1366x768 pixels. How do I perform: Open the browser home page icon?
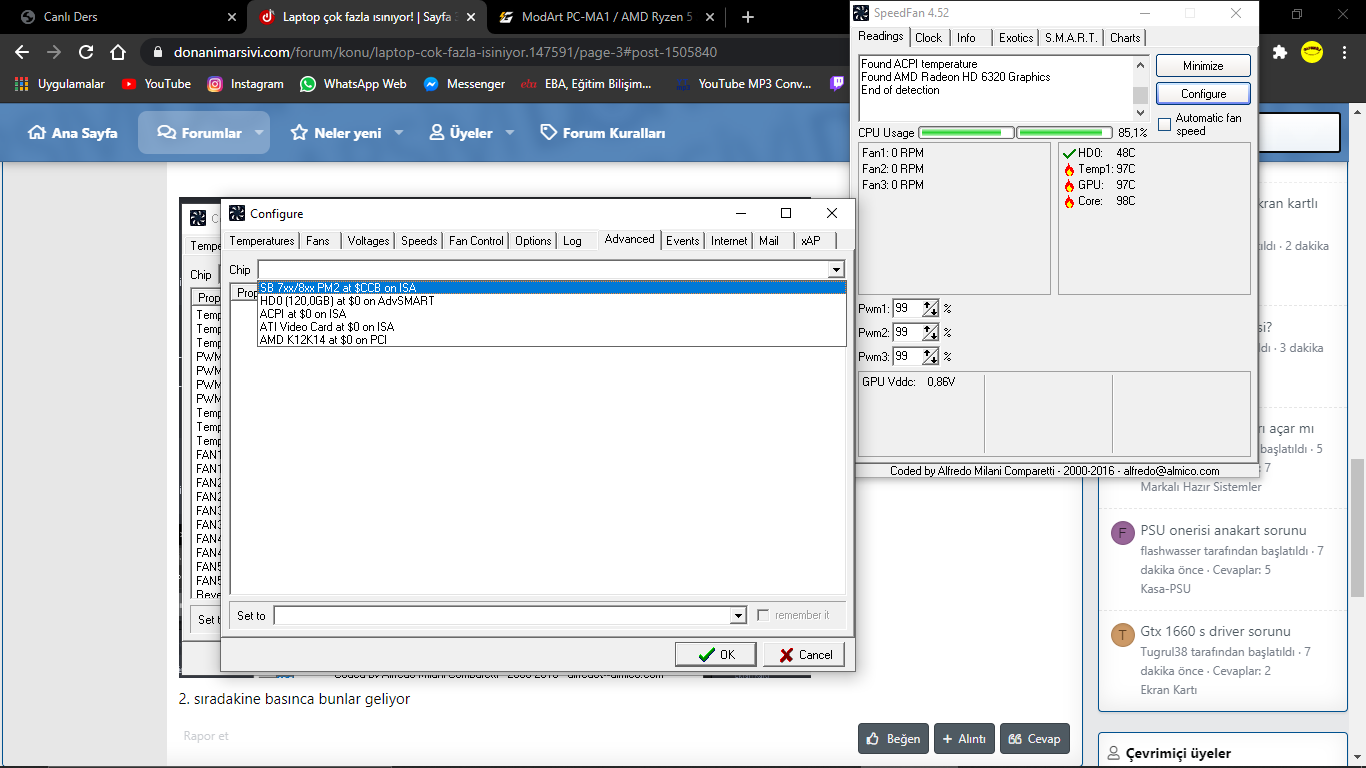[x=118, y=52]
